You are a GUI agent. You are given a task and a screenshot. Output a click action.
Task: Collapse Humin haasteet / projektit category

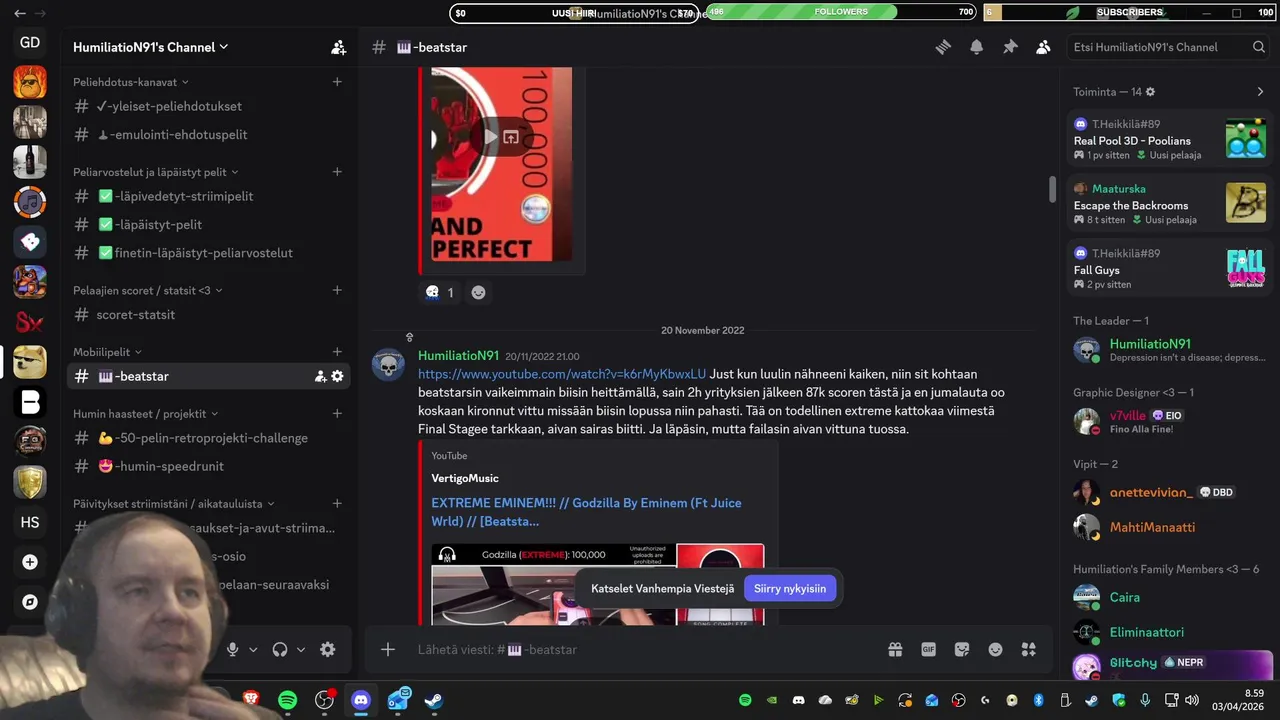click(145, 413)
